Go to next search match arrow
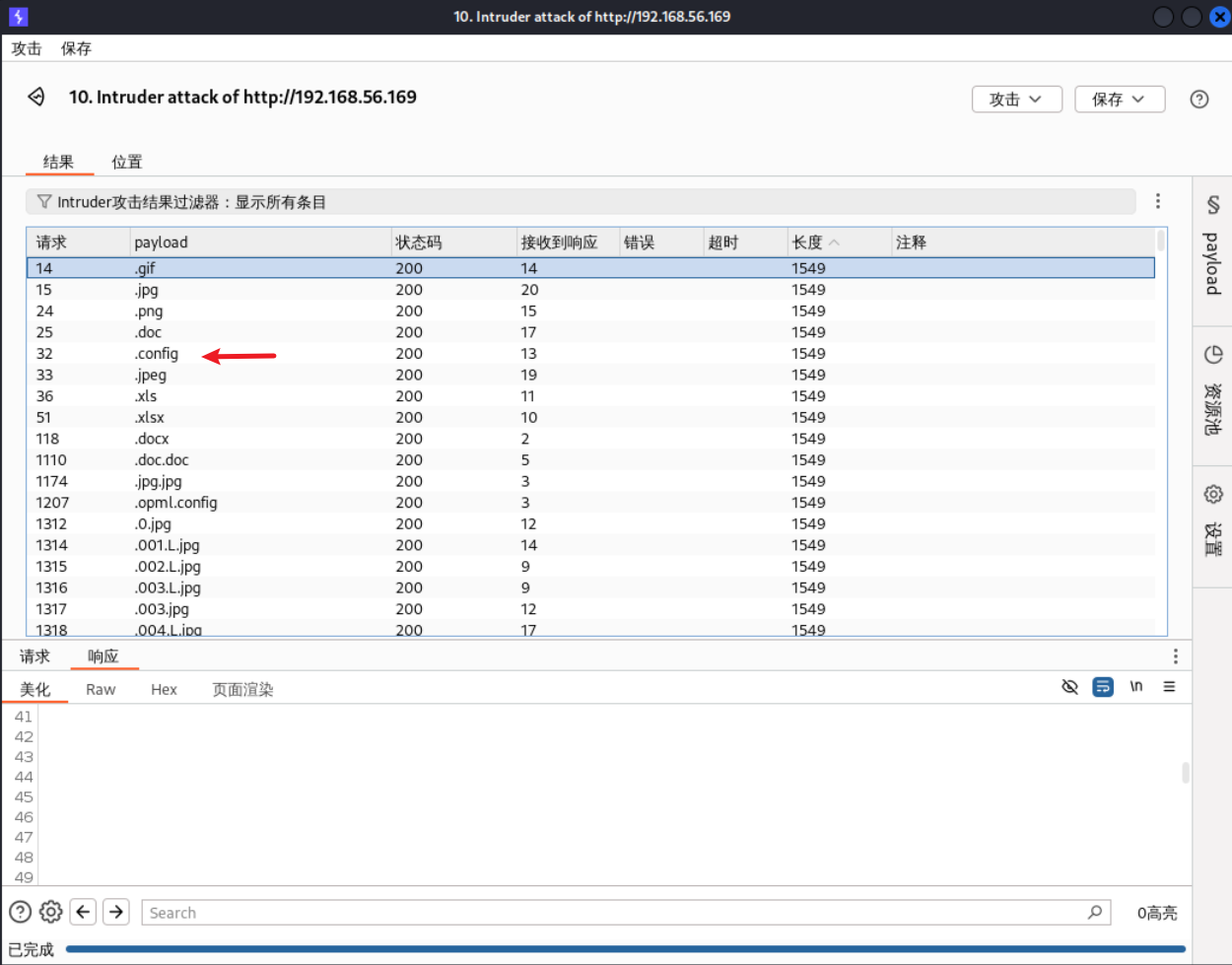This screenshot has width=1232, height=965. pyautogui.click(x=116, y=912)
